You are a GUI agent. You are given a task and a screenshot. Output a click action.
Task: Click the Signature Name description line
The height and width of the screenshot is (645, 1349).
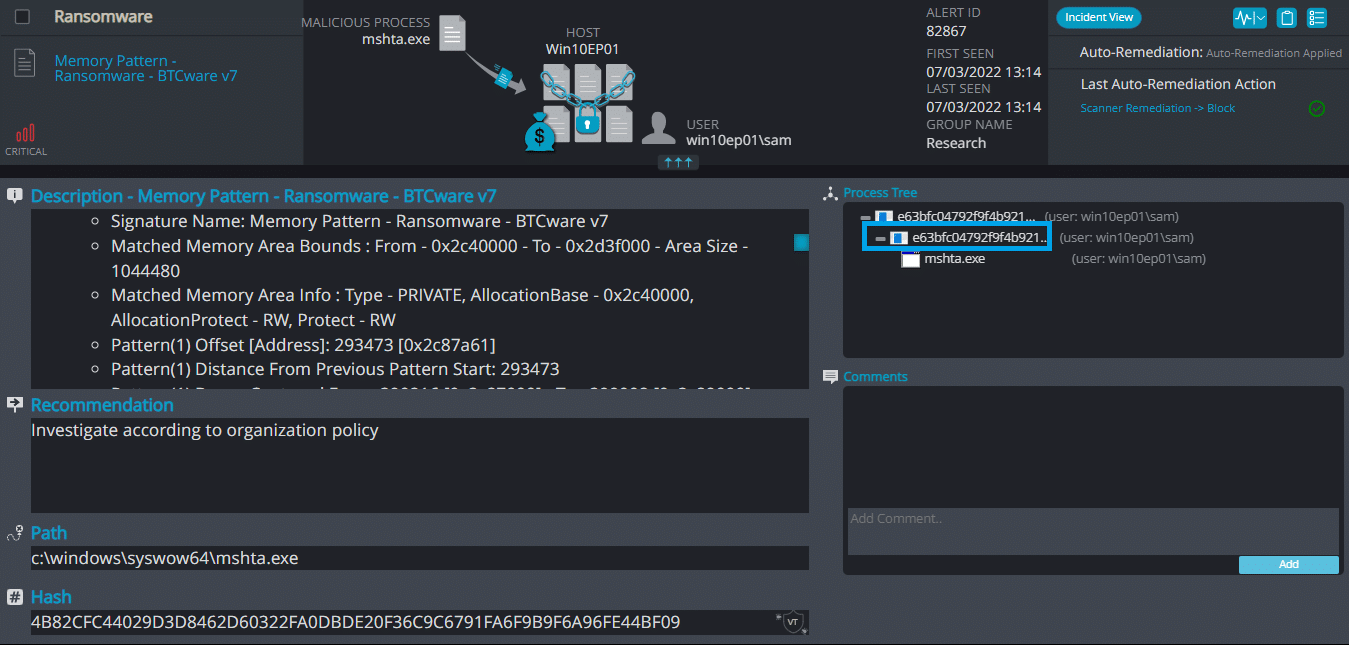(359, 222)
